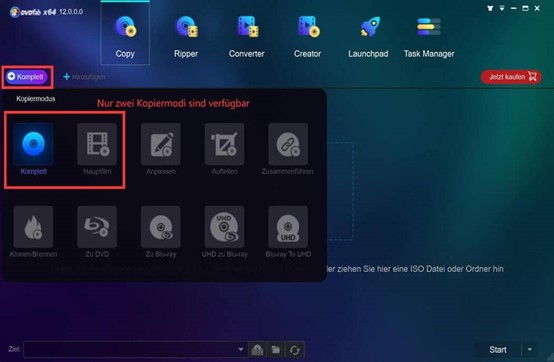Expand the Ziel destination dropdown arrow
554x362 pixels.
(241, 350)
